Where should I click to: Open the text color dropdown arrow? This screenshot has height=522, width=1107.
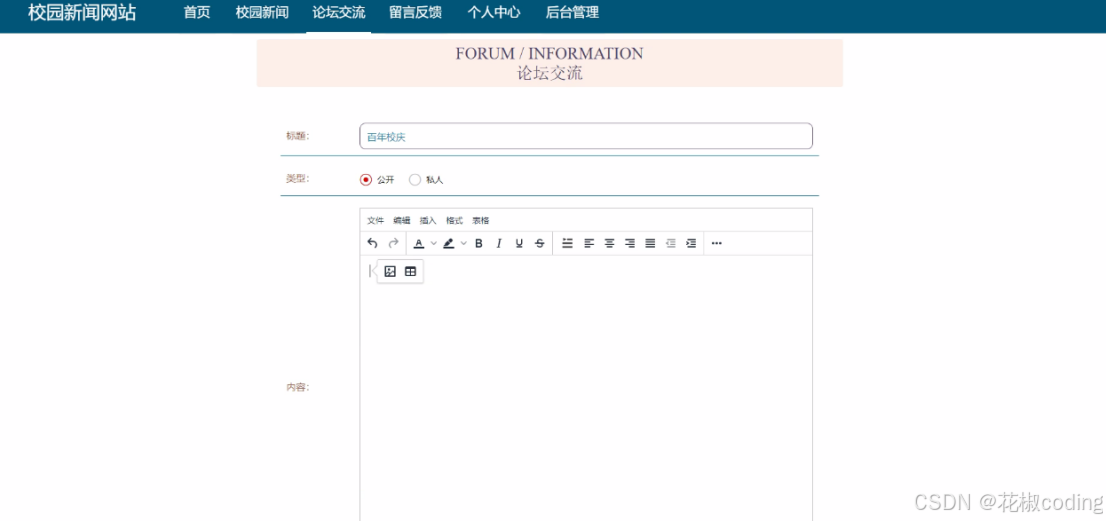pos(433,243)
